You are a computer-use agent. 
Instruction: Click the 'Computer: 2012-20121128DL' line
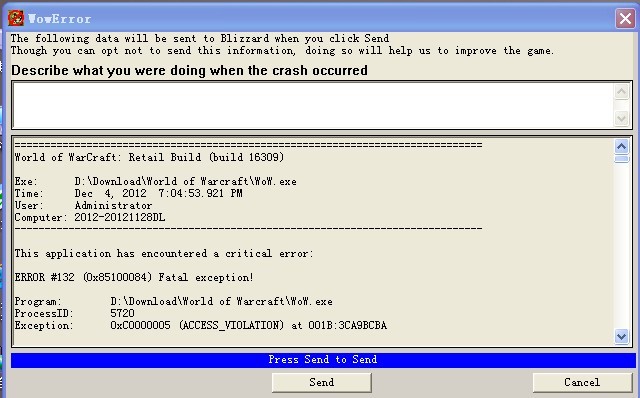click(x=90, y=218)
